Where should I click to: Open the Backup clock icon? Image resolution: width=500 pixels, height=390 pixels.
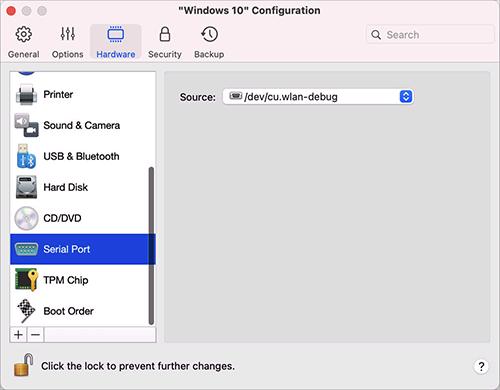[x=209, y=34]
